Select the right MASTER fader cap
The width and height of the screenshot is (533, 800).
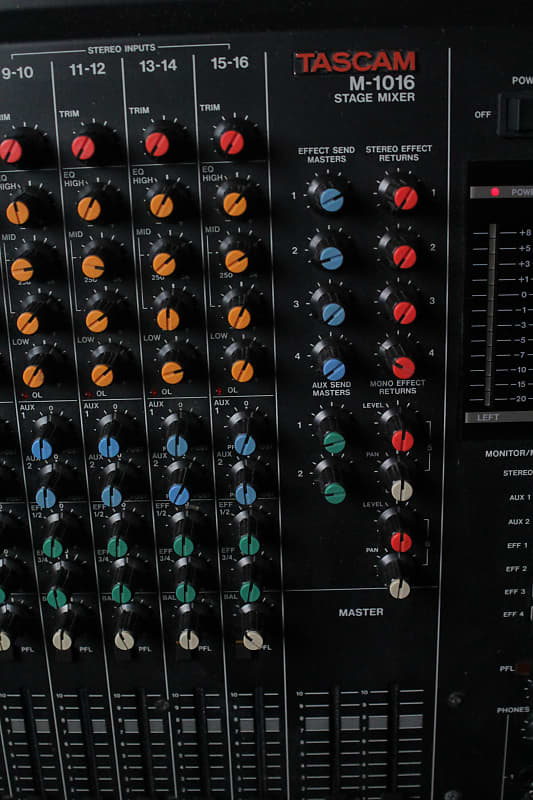397,721
